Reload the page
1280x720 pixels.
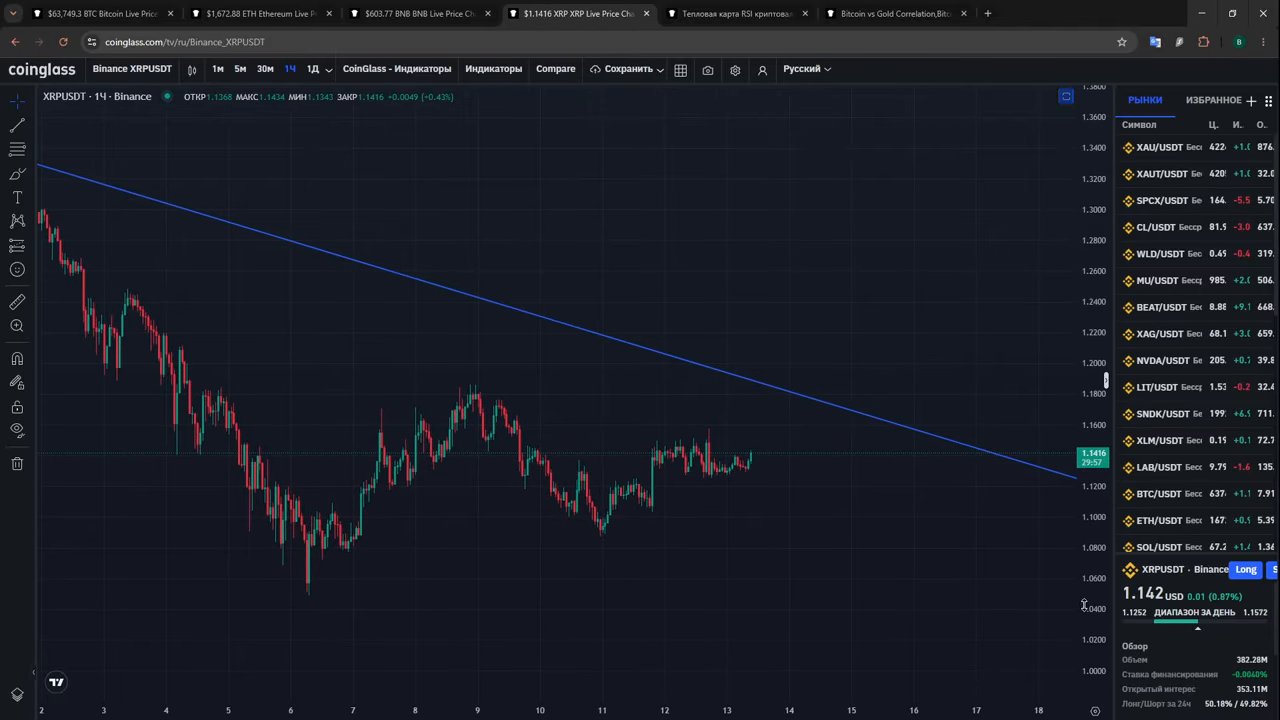[63, 42]
